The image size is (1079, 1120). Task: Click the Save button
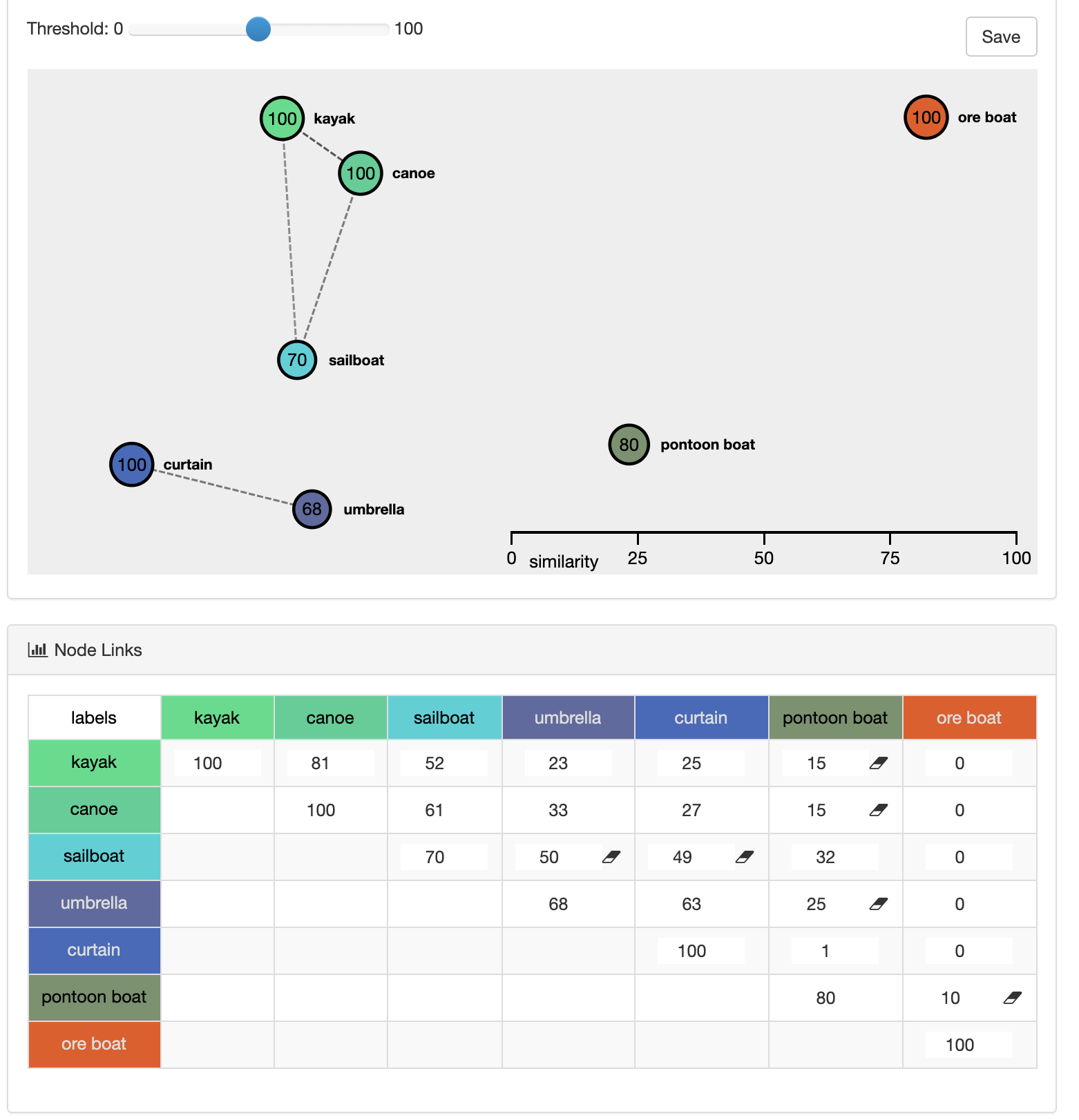point(1001,37)
